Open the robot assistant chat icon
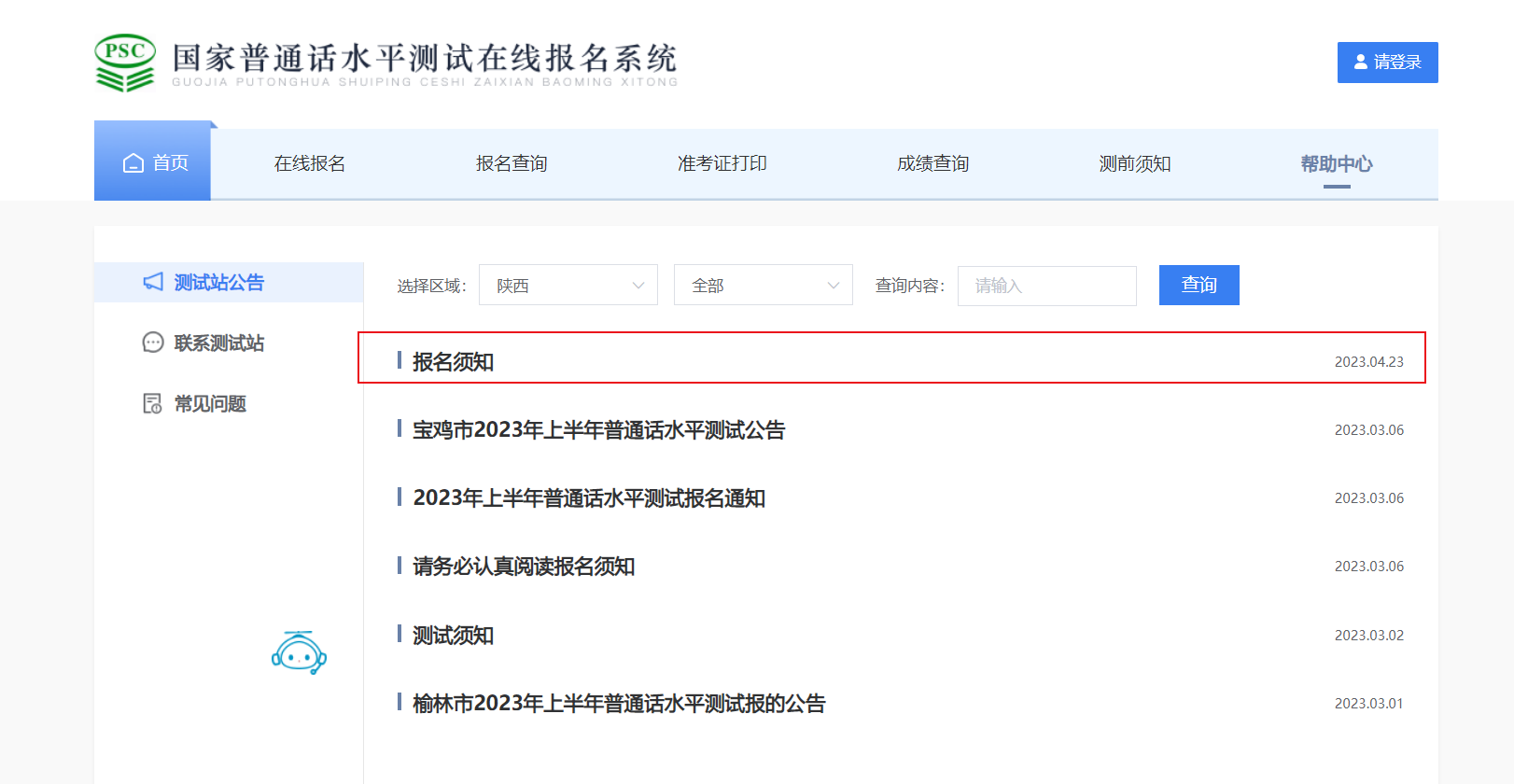This screenshot has height=784, width=1514. pyautogui.click(x=299, y=652)
